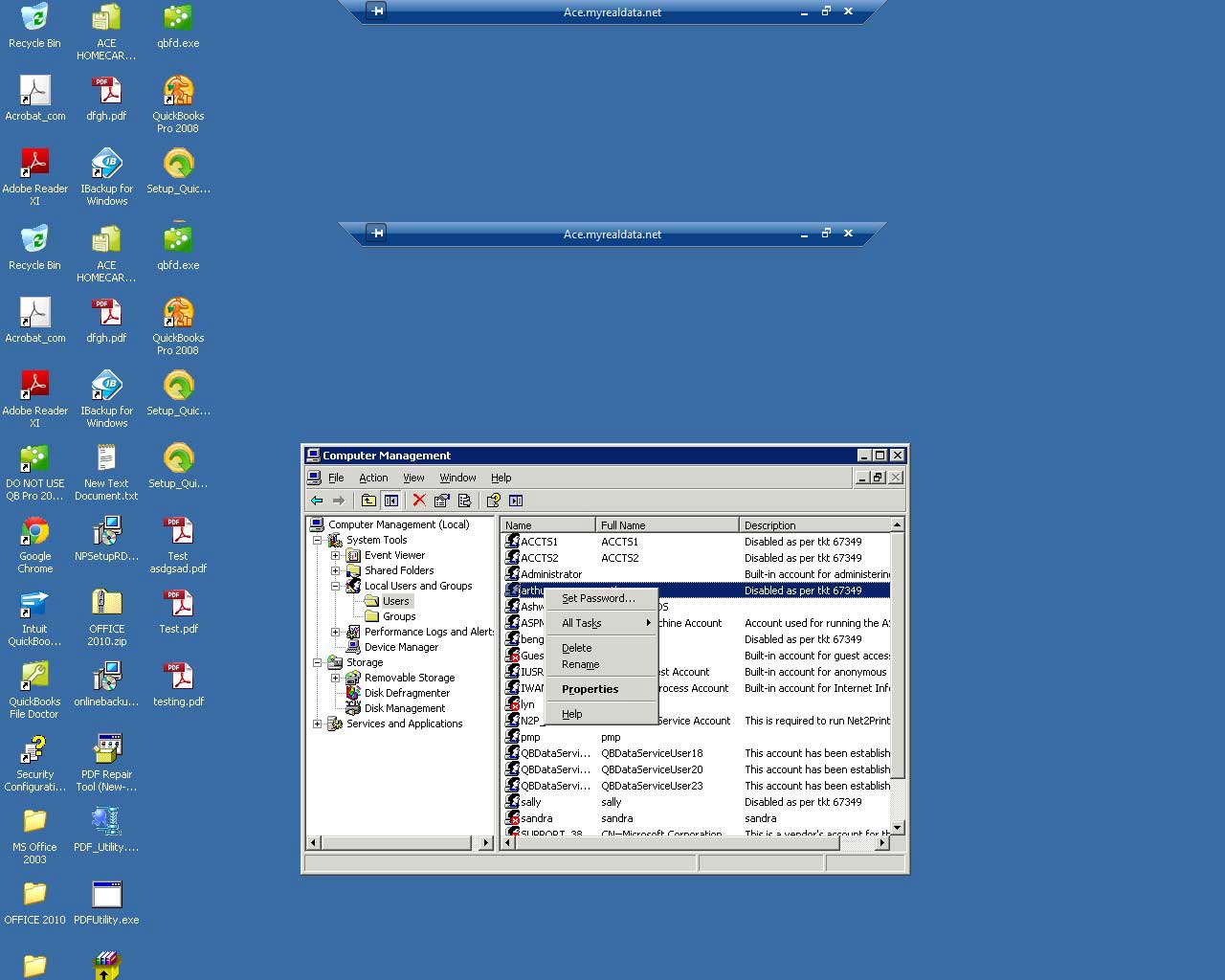The image size is (1225, 980).
Task: Click Properties in the context menu
Action: tap(590, 689)
